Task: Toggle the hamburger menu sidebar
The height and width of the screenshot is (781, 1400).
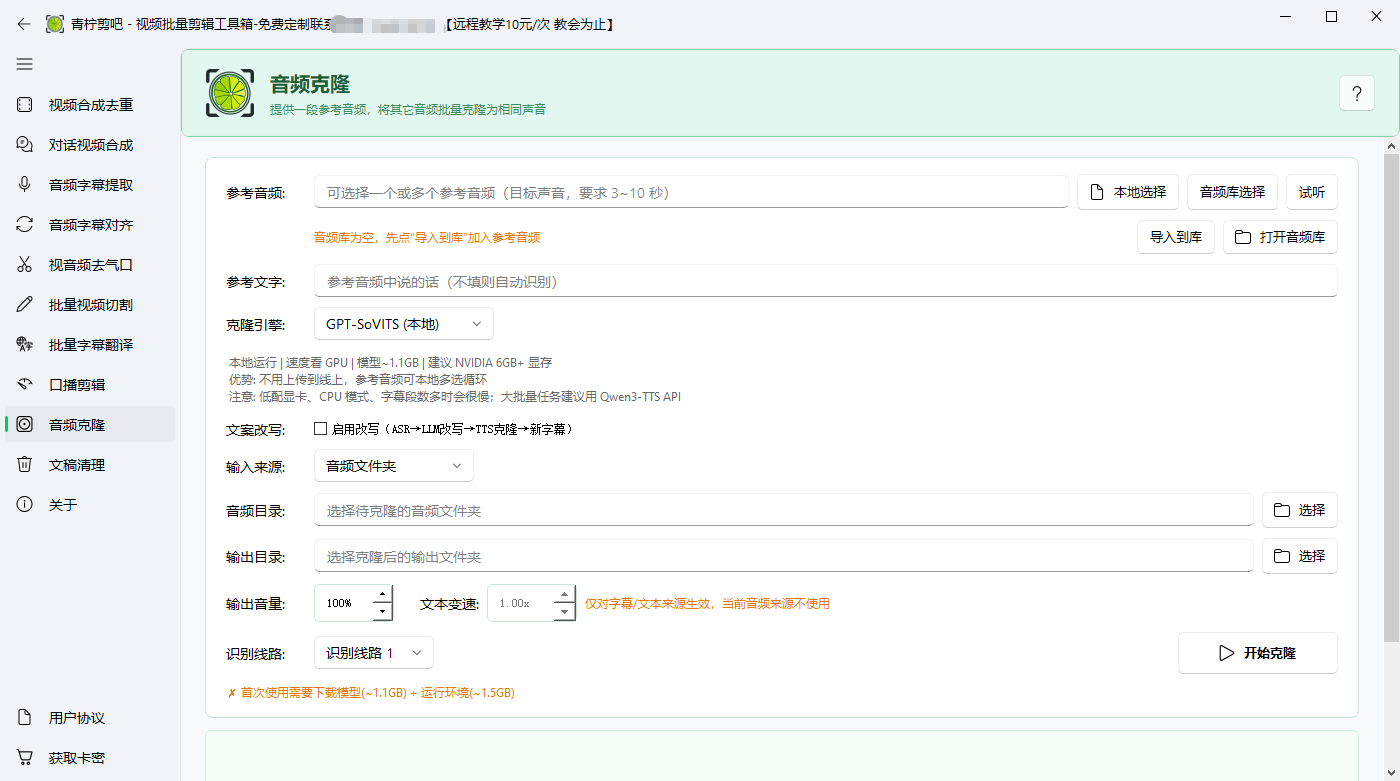Action: (x=24, y=64)
